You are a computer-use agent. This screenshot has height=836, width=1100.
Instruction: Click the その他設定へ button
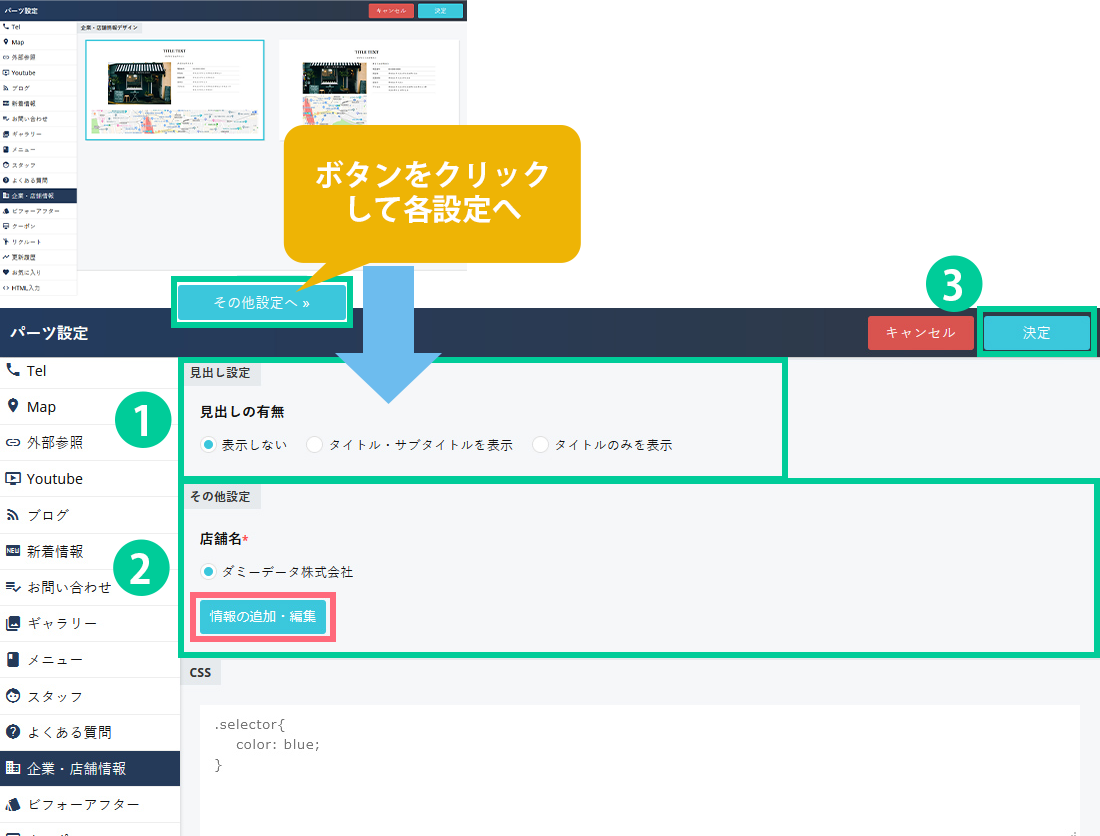click(262, 303)
